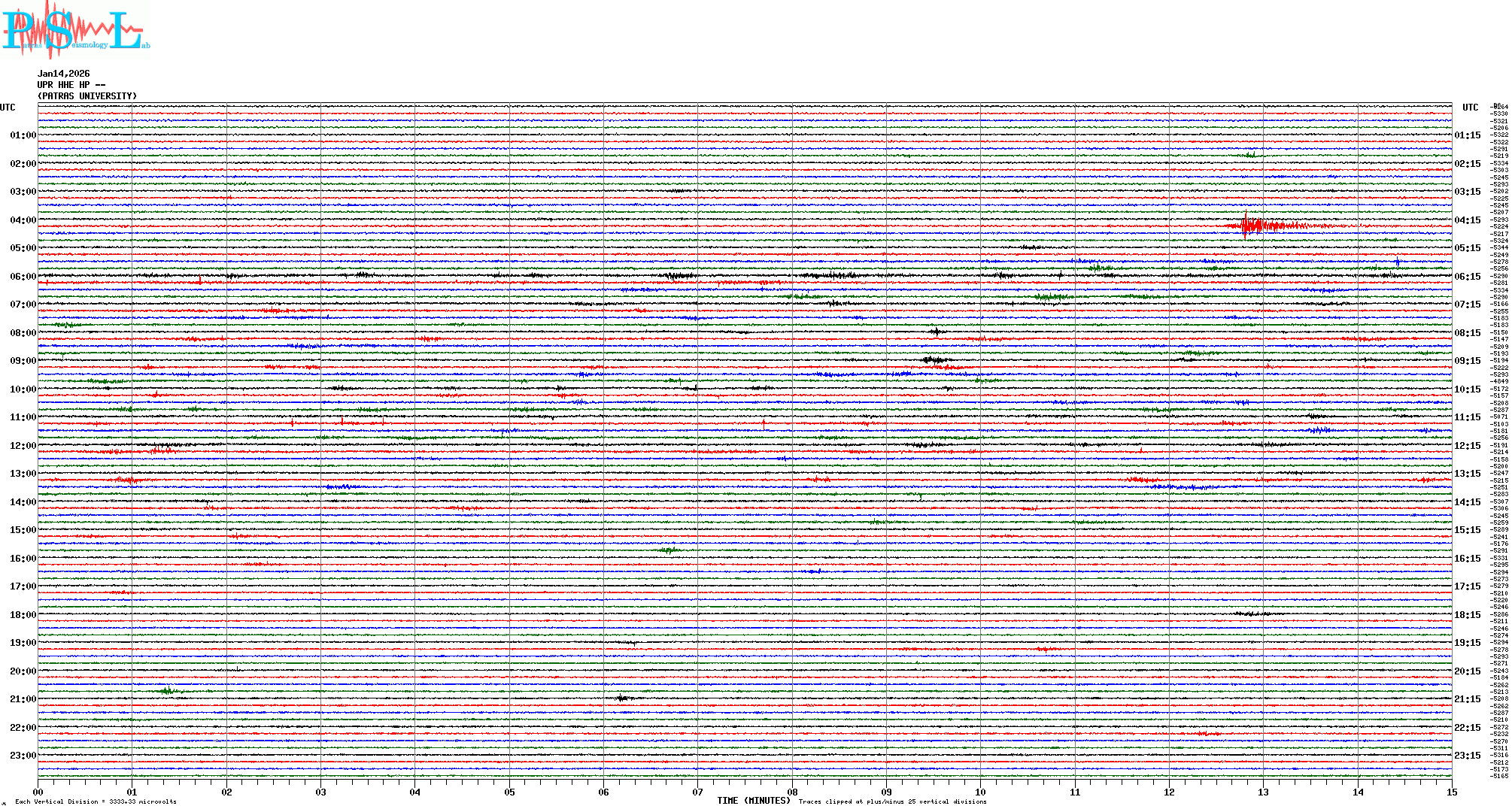Click minute 13 on the bottom axis

[x=1263, y=792]
